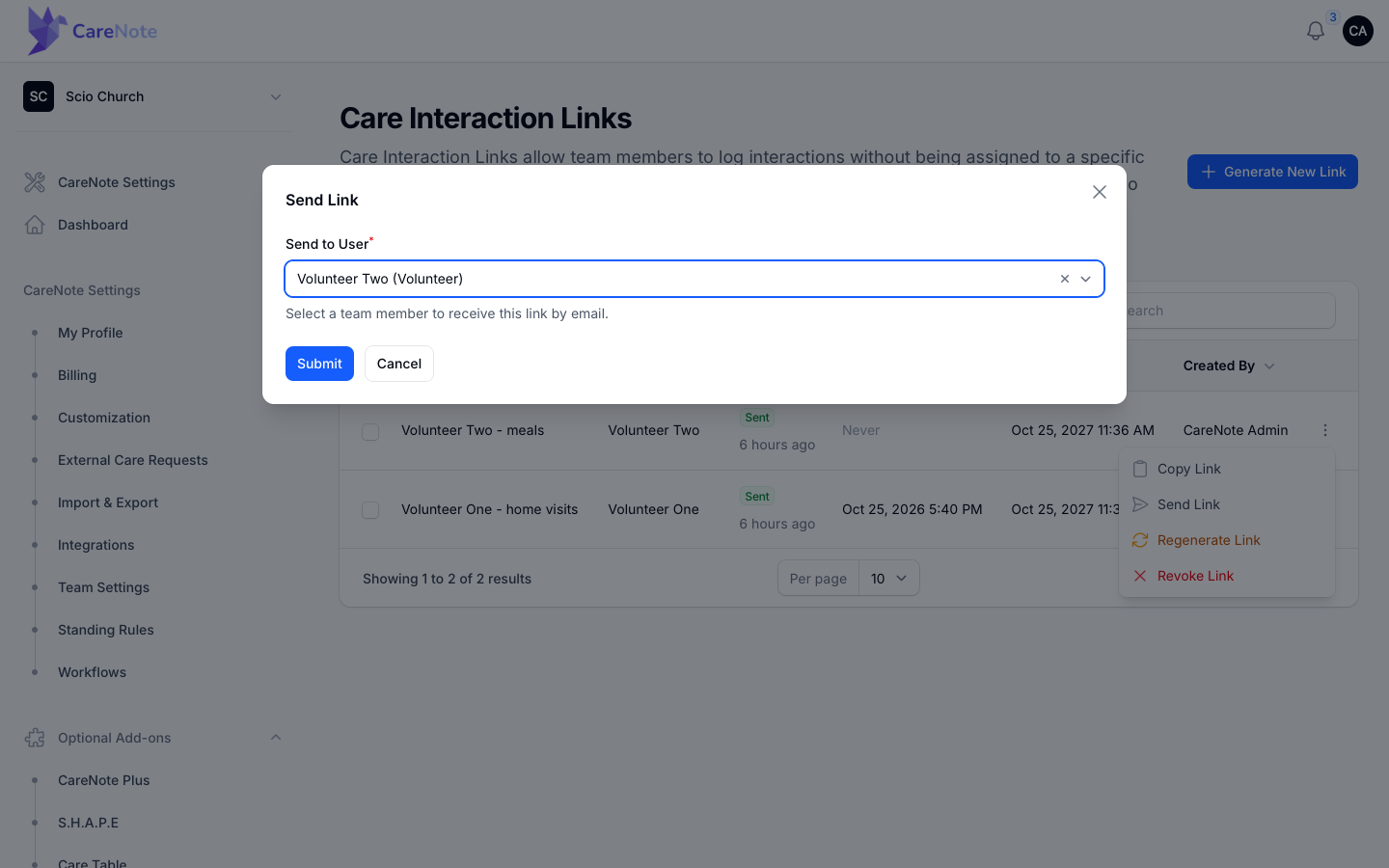Open the Dashboard page
The image size is (1389, 868).
[93, 225]
